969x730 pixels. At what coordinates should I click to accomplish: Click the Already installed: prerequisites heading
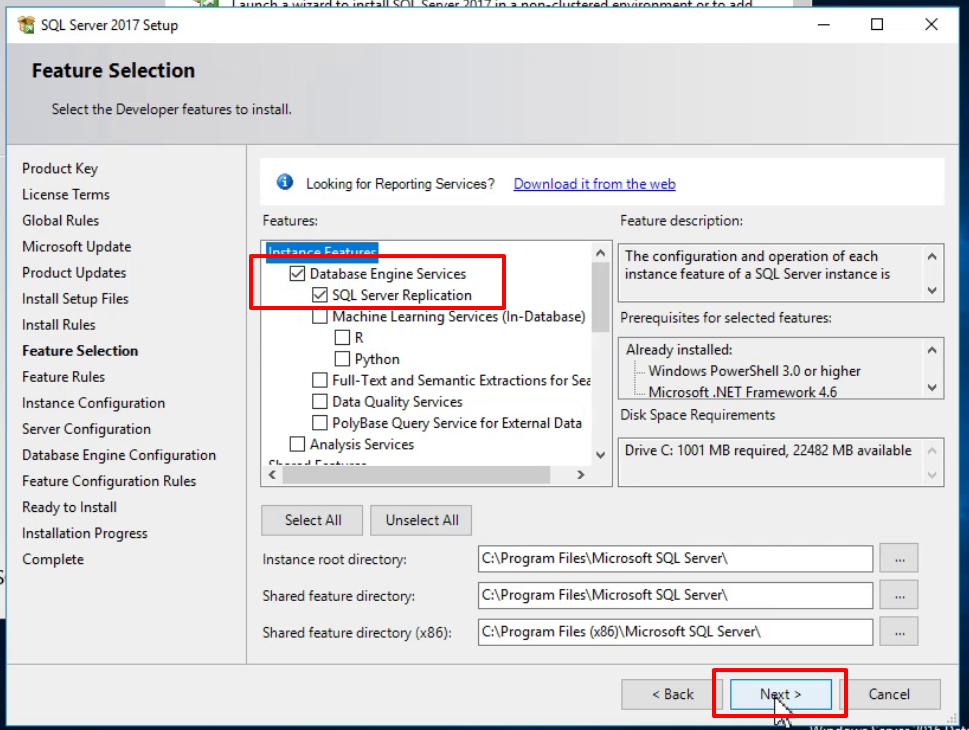[679, 350]
